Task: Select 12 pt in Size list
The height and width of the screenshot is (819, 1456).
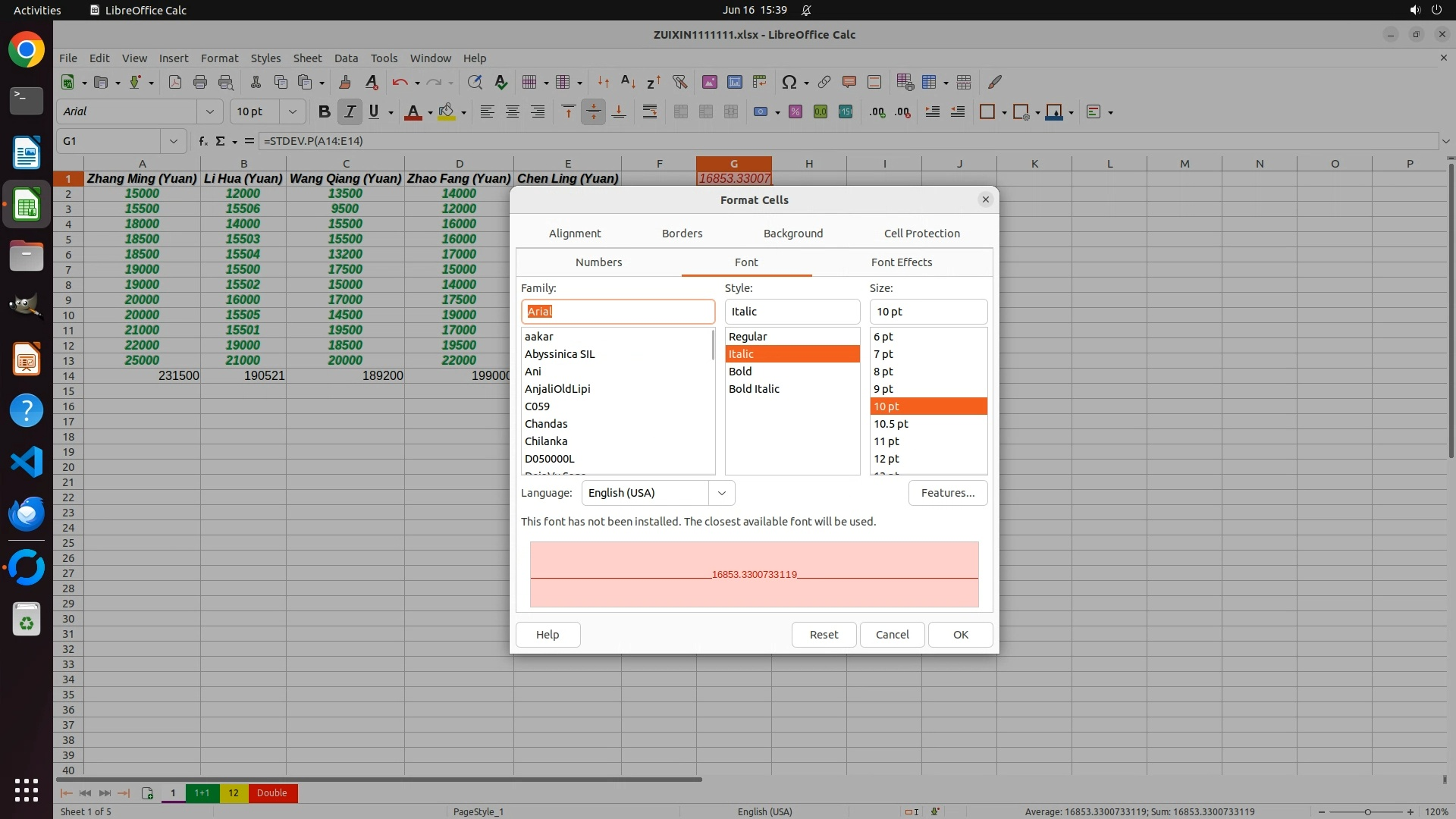Action: pyautogui.click(x=886, y=459)
